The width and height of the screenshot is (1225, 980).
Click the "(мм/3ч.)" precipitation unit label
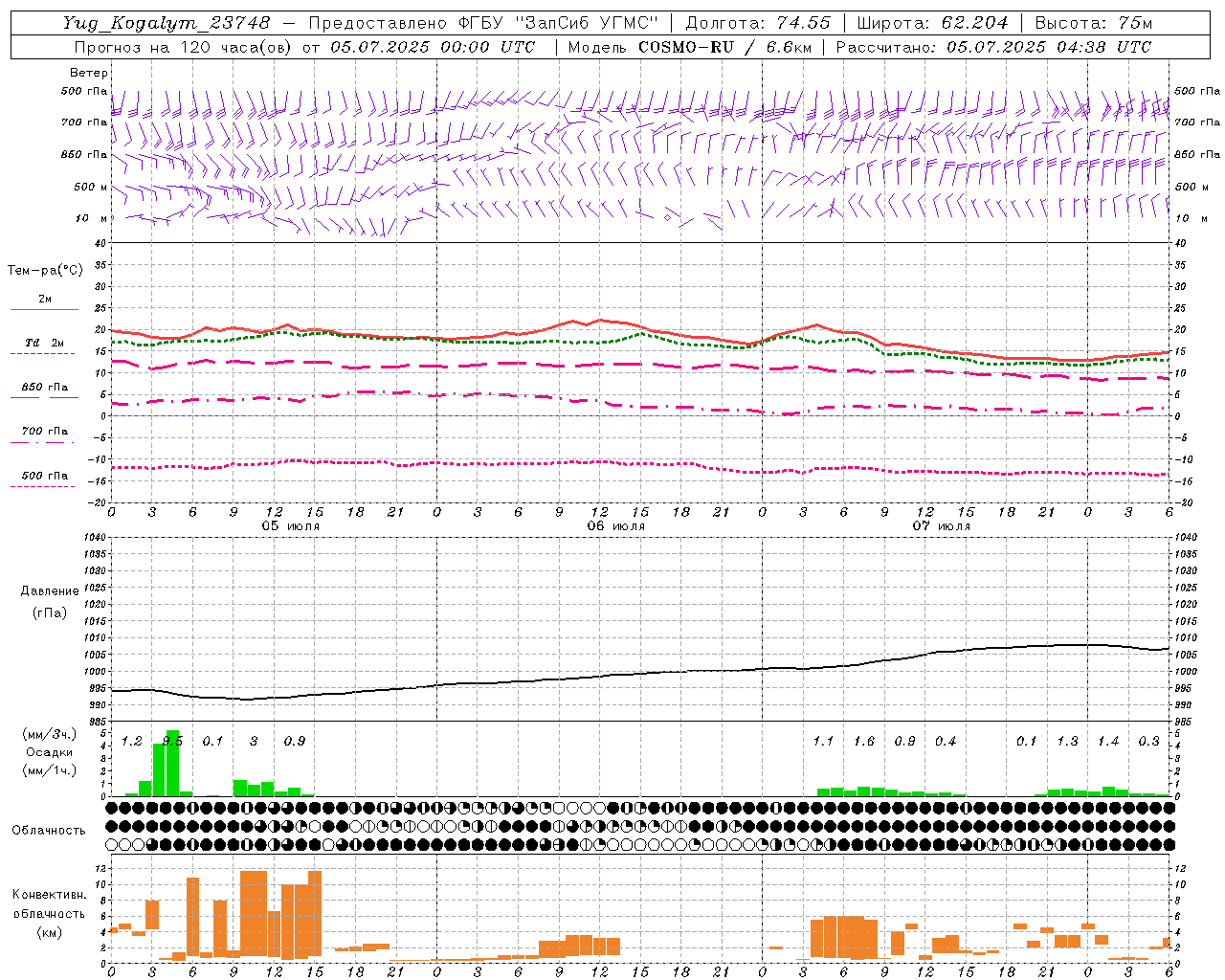(50, 735)
